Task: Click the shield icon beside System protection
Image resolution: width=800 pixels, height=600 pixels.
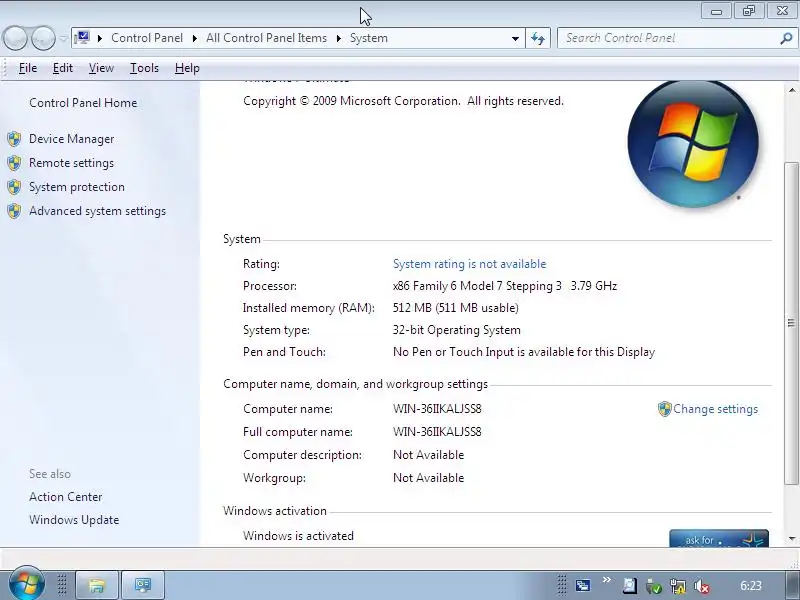Action: click(x=14, y=187)
